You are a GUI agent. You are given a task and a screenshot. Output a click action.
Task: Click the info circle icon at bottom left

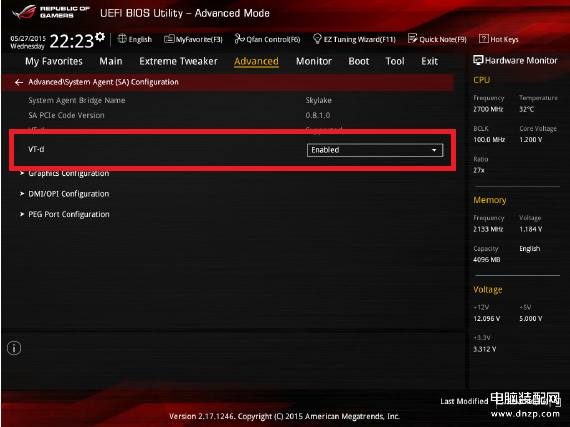[14, 348]
